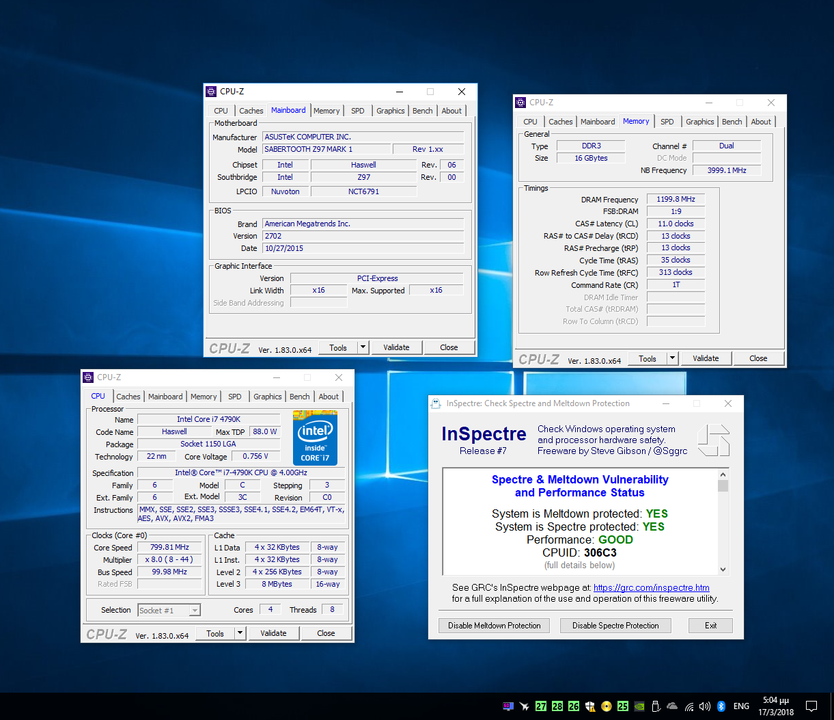Open Caches tab in CPU window
Screen dimensions: 834x720
point(128,397)
